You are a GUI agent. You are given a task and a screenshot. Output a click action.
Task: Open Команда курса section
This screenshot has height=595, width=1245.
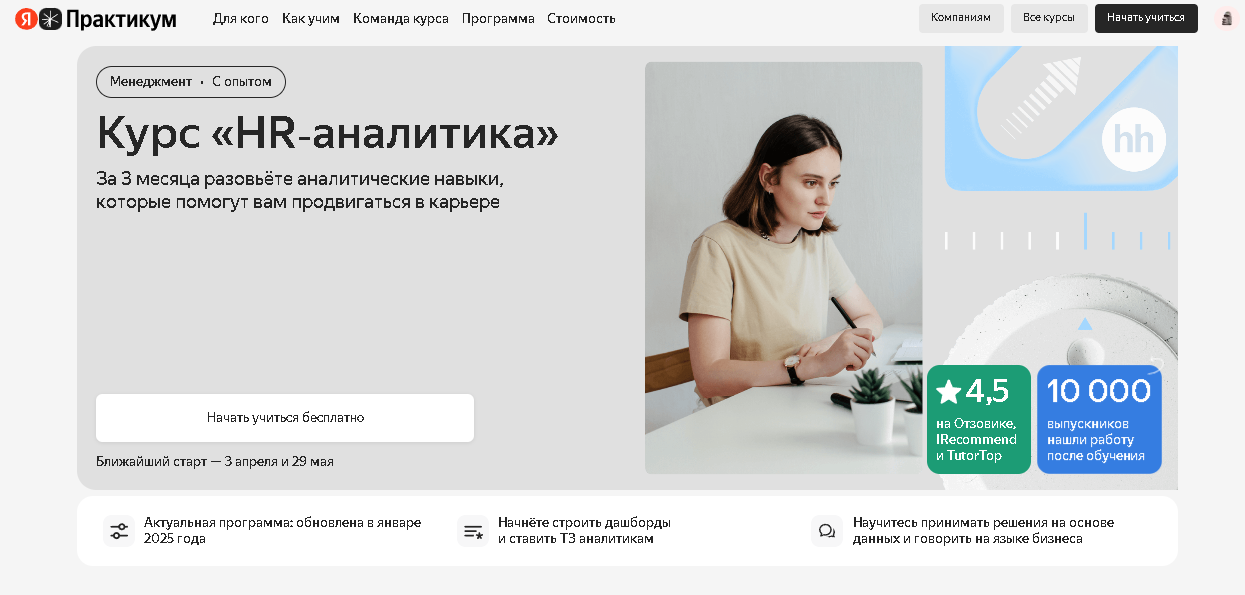coord(401,18)
